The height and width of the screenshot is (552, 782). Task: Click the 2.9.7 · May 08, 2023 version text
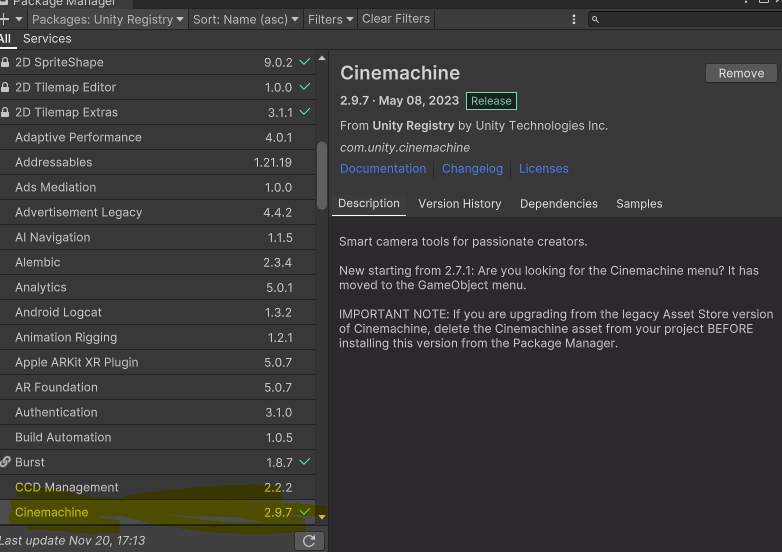[399, 100]
